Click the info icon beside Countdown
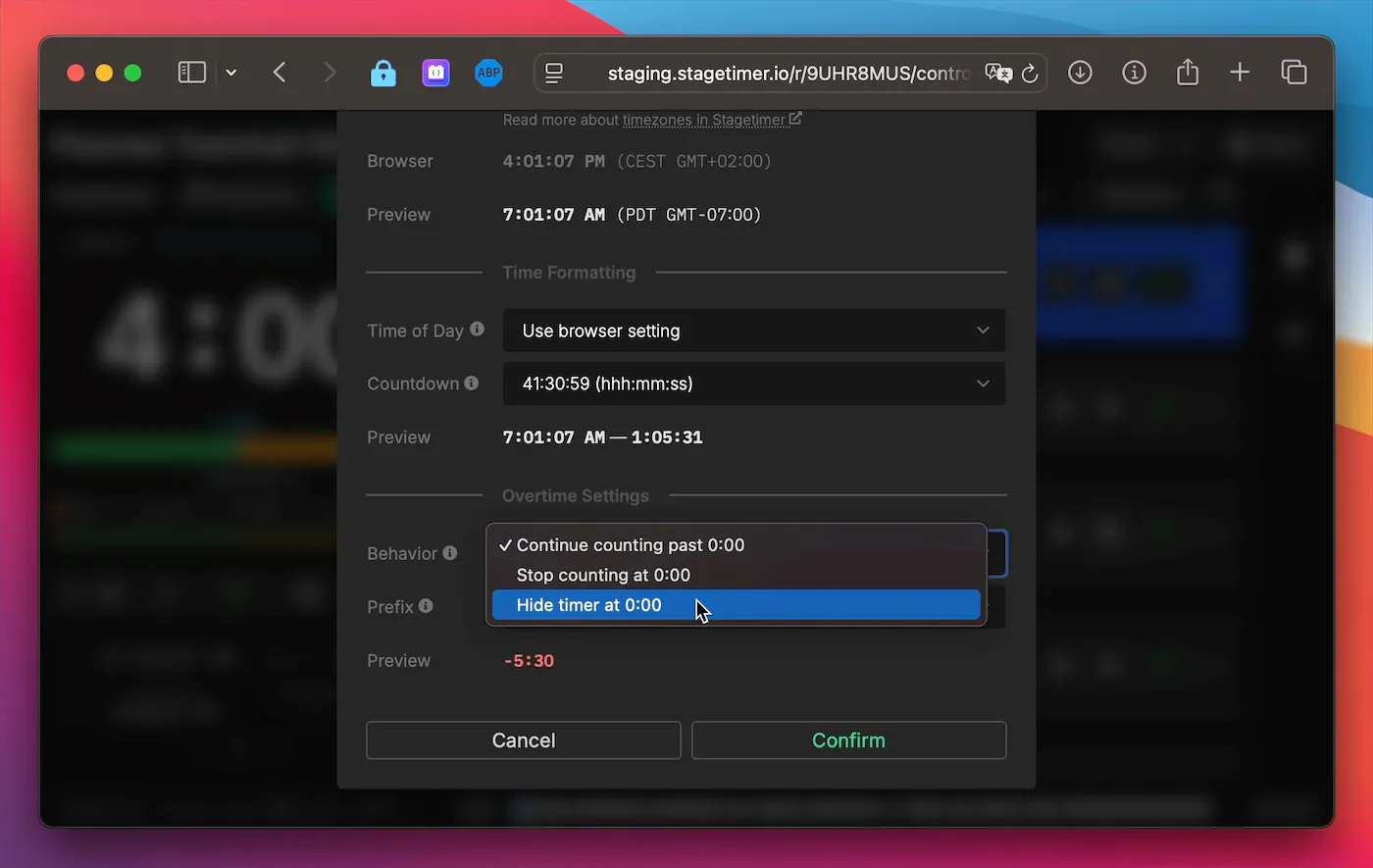 coord(474,383)
